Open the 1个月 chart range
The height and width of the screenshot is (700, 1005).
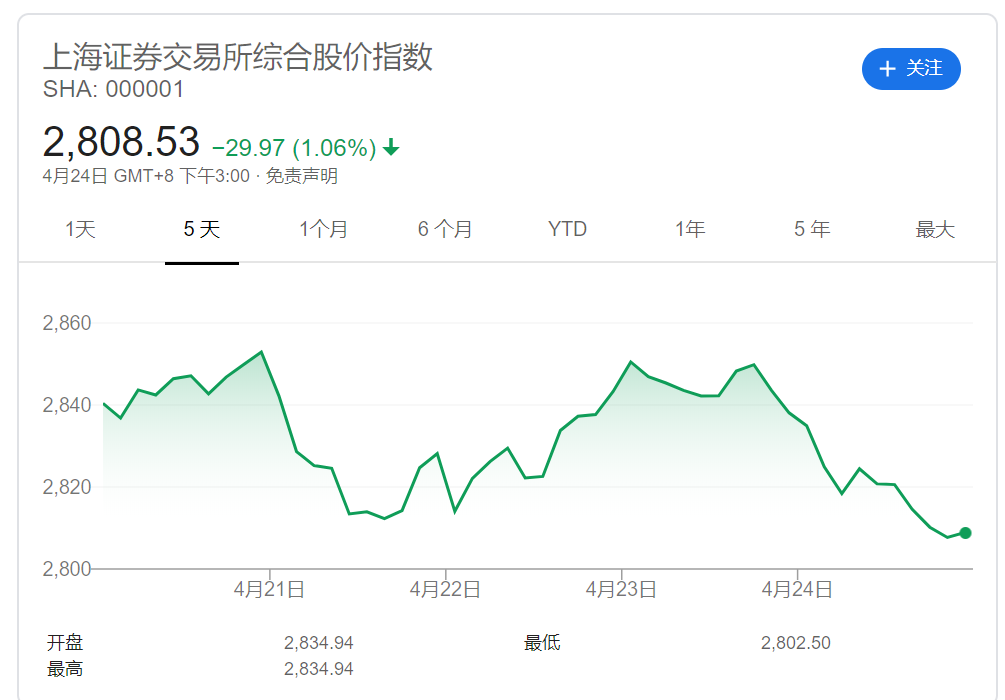pyautogui.click(x=323, y=229)
